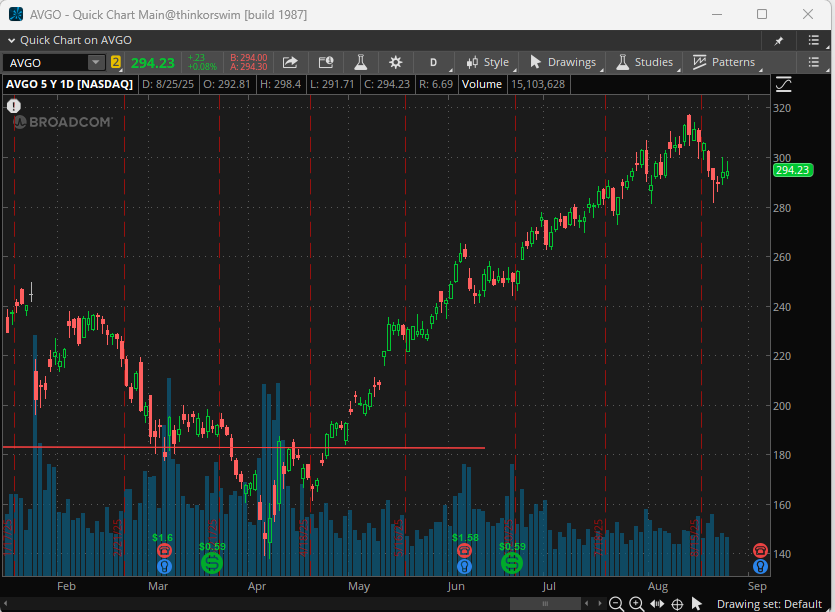This screenshot has width=835, height=612.
Task: Open the toolbar list menu beside Patterns
Action: tap(813, 62)
